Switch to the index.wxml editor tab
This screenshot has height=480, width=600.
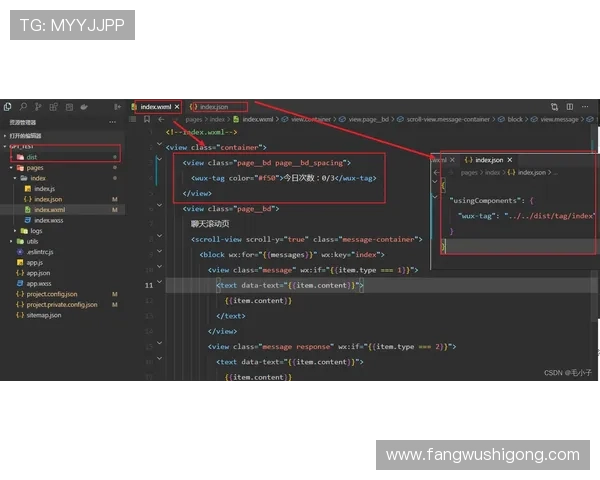point(155,106)
